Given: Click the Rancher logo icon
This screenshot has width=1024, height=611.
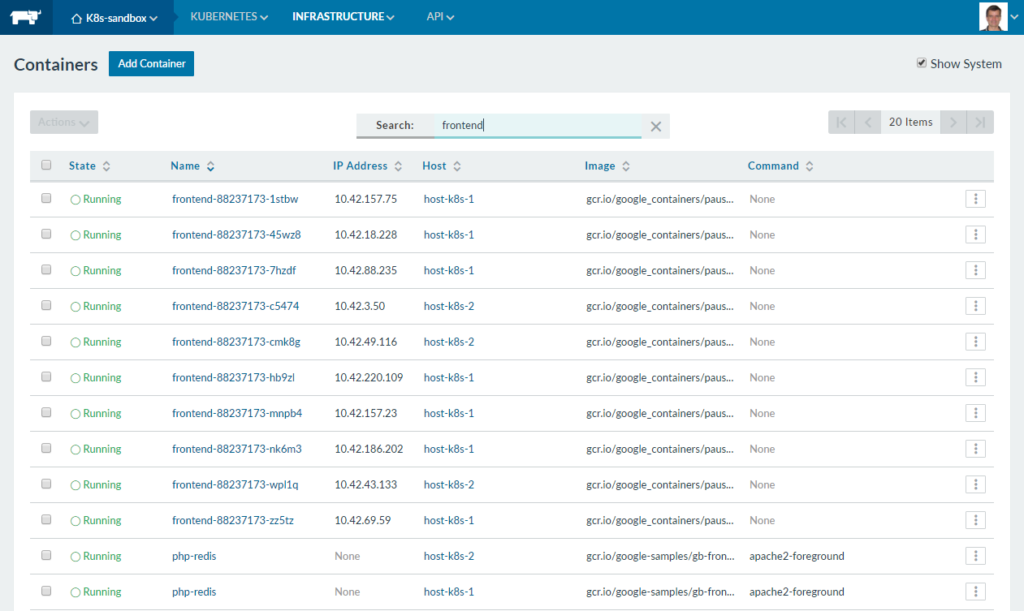Looking at the screenshot, I should pyautogui.click(x=25, y=17).
